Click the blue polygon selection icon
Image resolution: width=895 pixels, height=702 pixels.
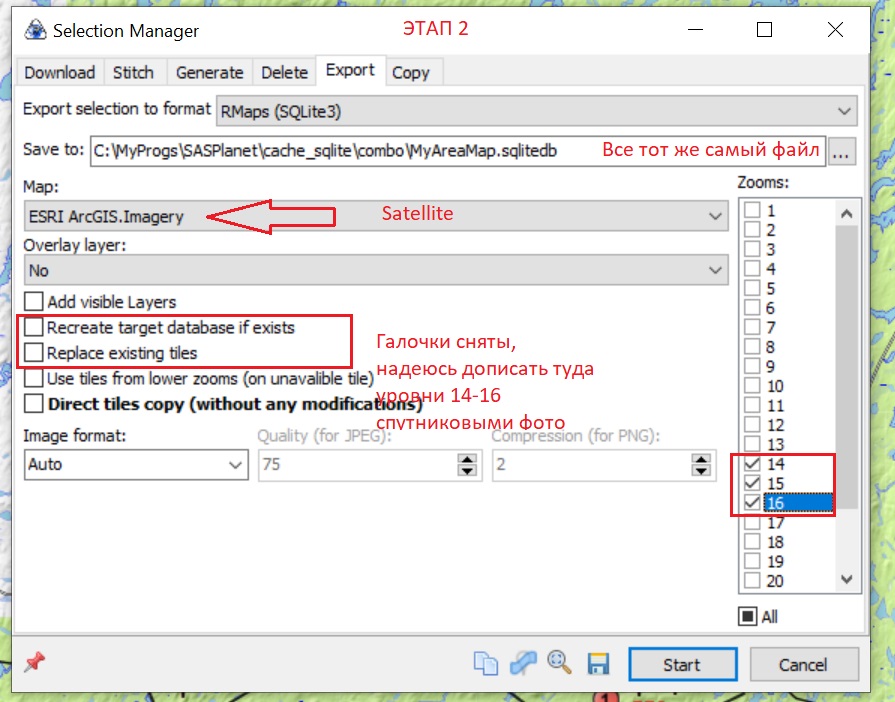pos(522,663)
